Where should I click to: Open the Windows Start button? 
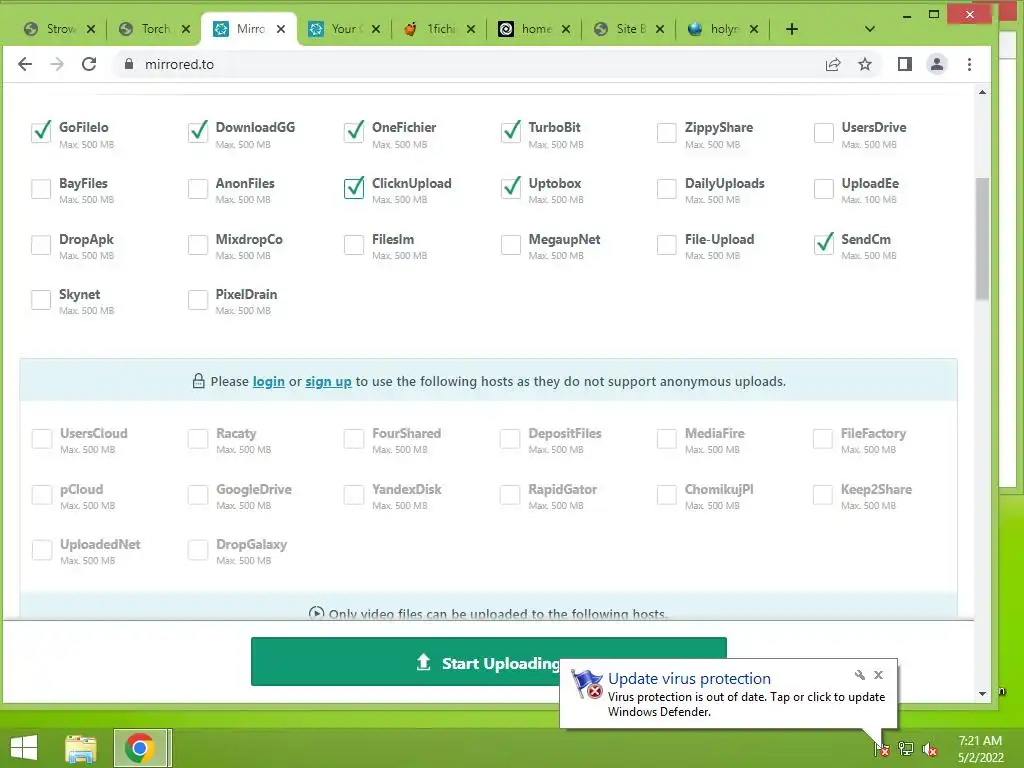(24, 748)
